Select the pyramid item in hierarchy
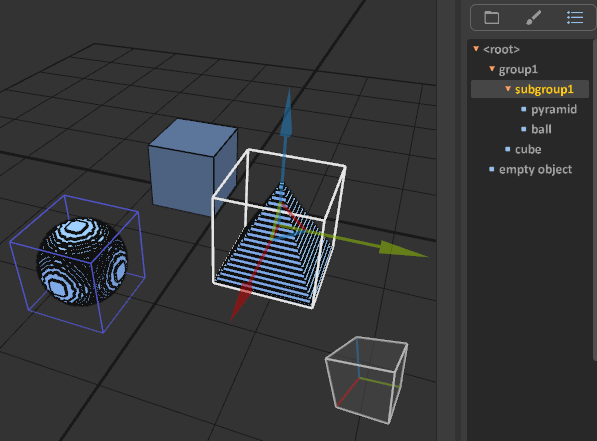Image resolution: width=597 pixels, height=441 pixels. (x=554, y=110)
